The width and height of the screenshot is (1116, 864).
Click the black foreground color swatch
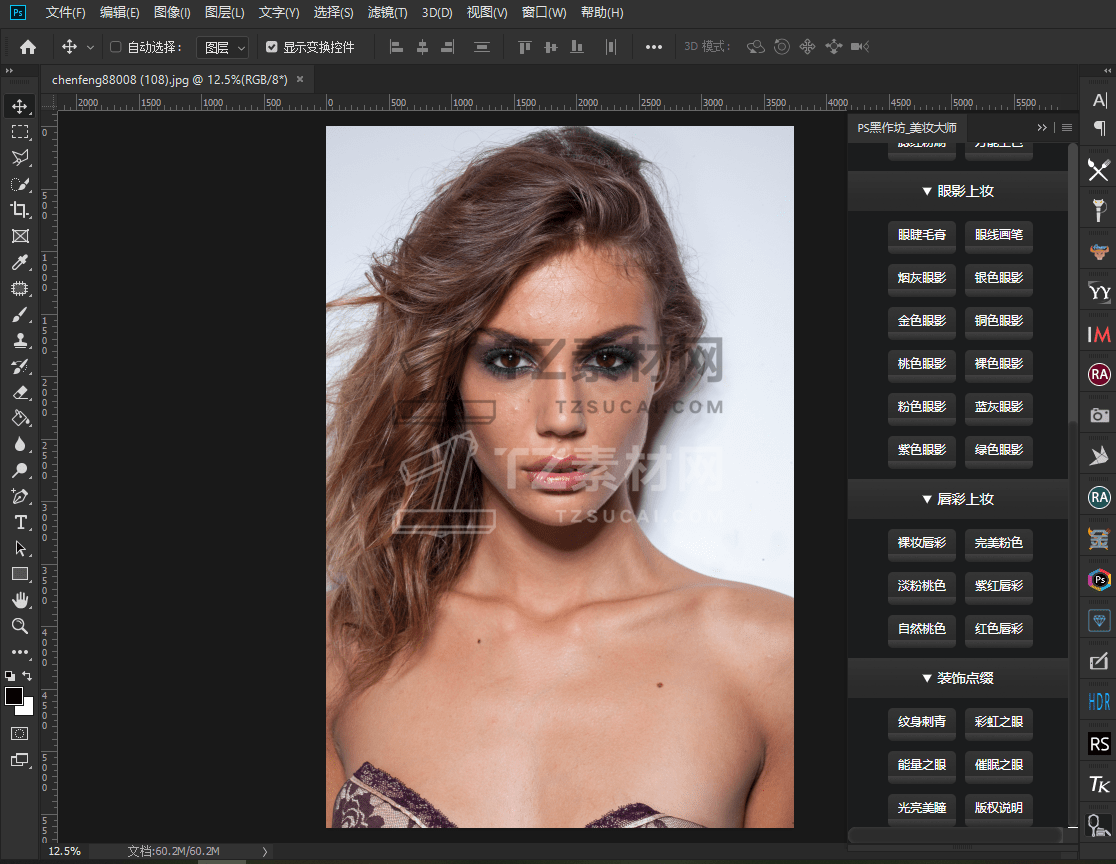(x=14, y=696)
